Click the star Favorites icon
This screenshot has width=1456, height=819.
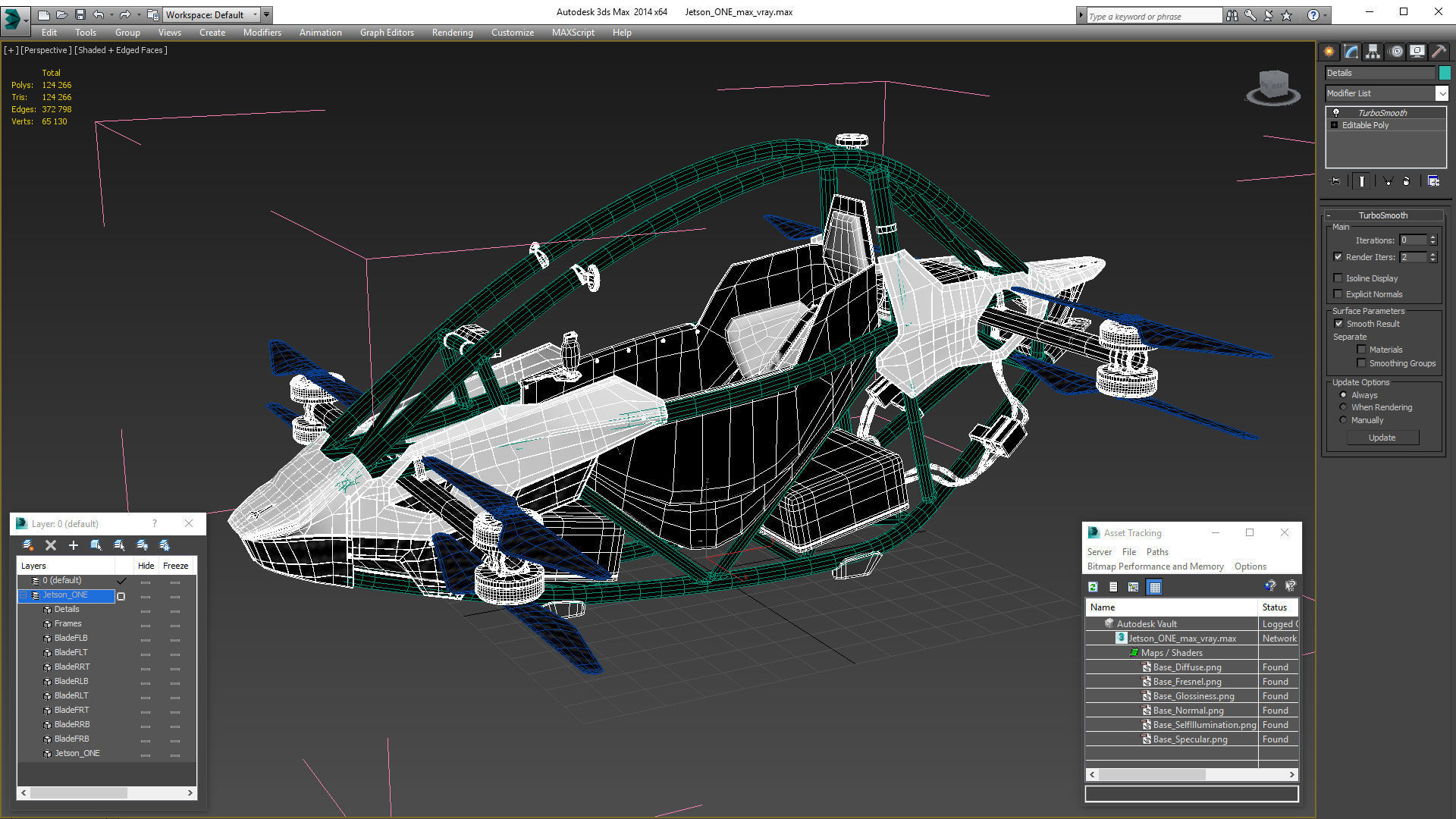1286,15
